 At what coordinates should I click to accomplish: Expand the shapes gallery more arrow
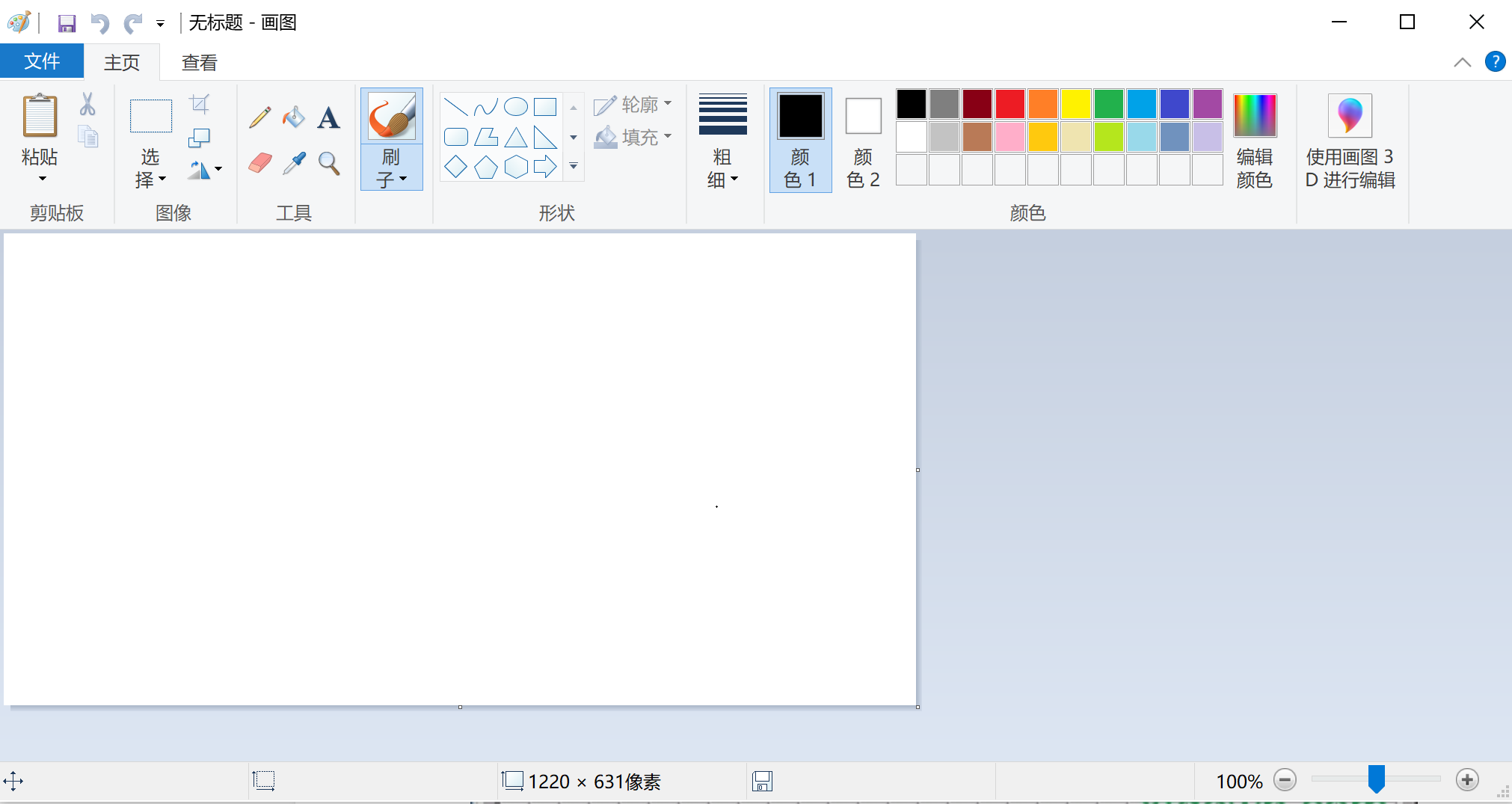pyautogui.click(x=574, y=166)
